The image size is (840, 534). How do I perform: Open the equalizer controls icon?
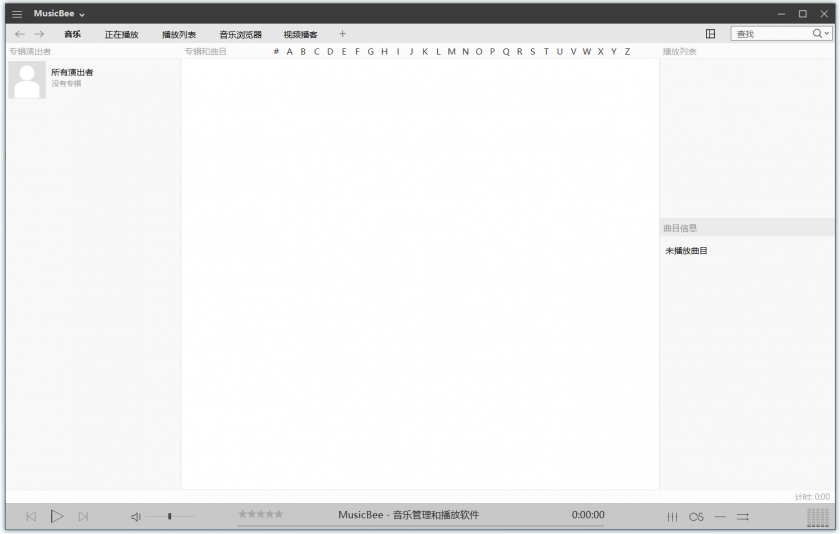coord(672,516)
